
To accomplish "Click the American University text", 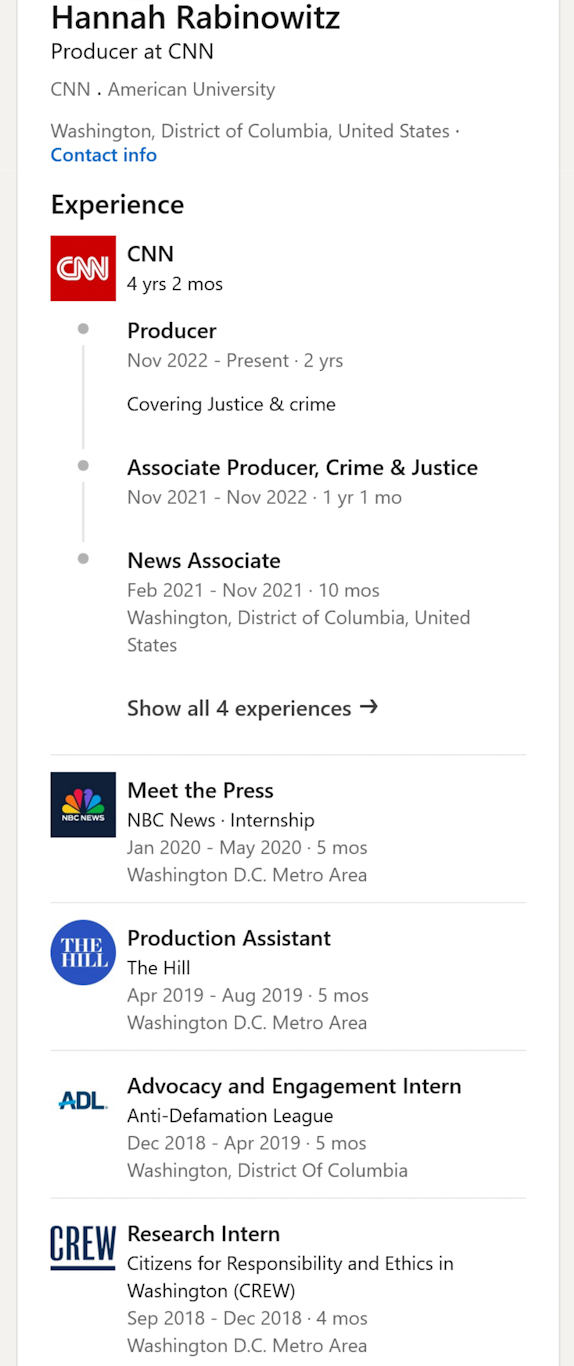I will pos(191,89).
